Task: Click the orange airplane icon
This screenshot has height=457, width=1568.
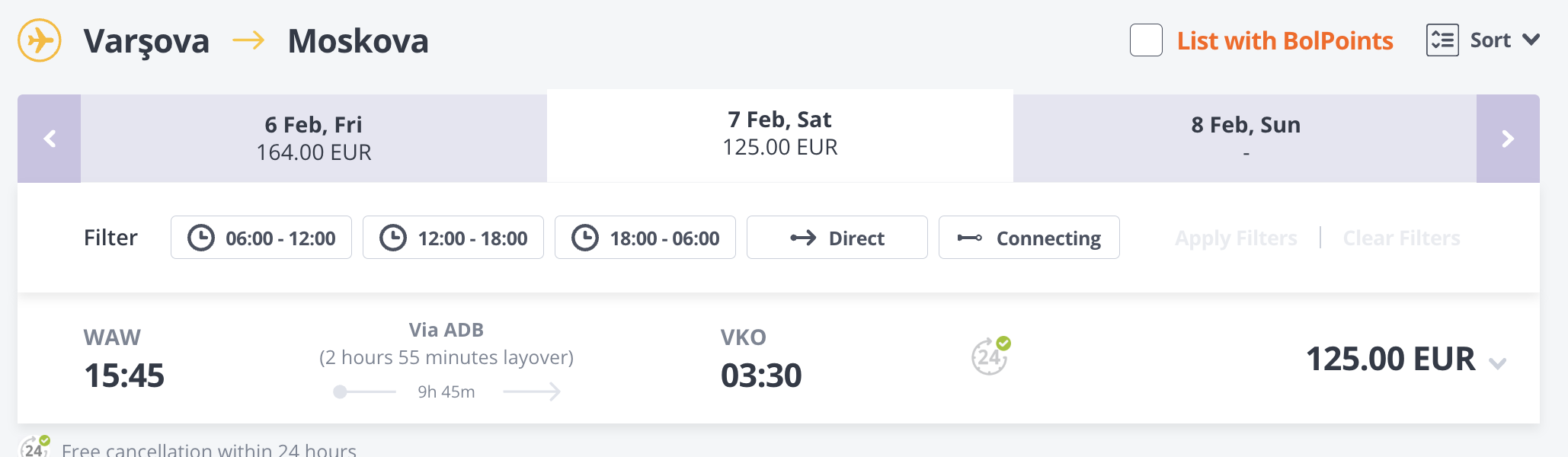Action: coord(40,40)
